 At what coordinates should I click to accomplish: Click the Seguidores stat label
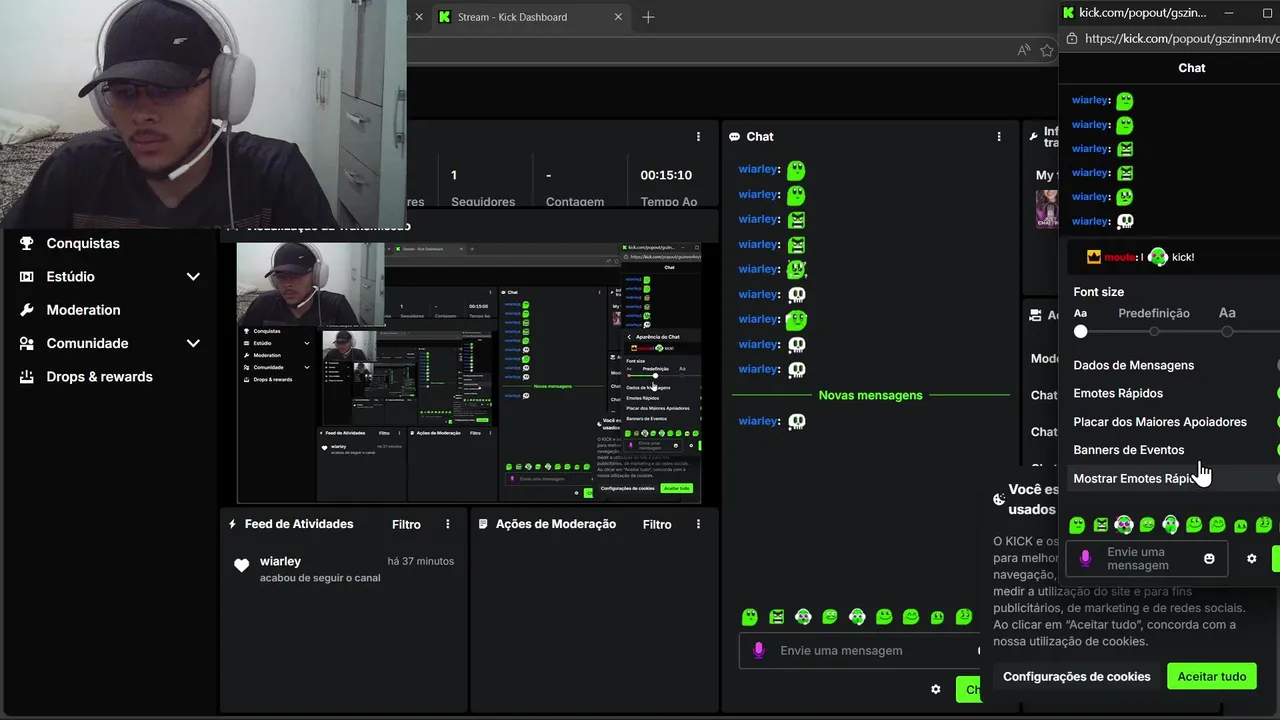[483, 201]
